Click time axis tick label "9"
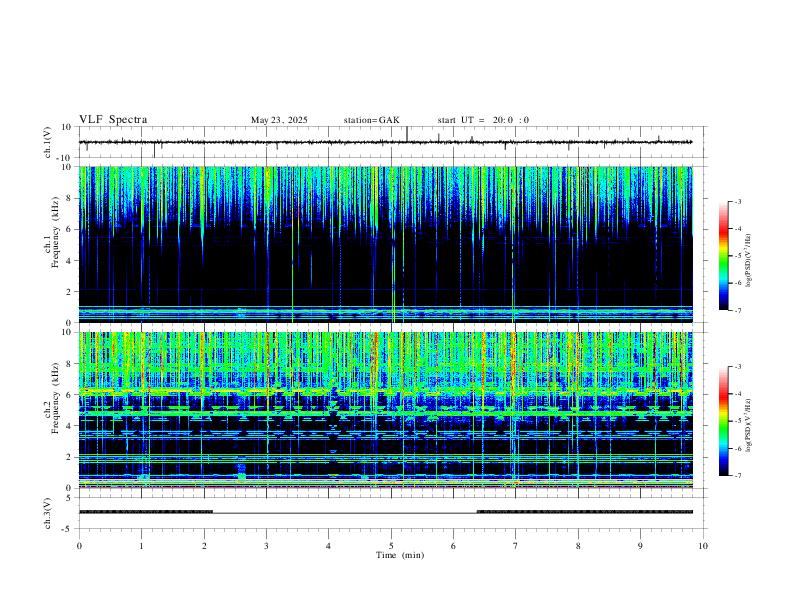 pyautogui.click(x=640, y=546)
